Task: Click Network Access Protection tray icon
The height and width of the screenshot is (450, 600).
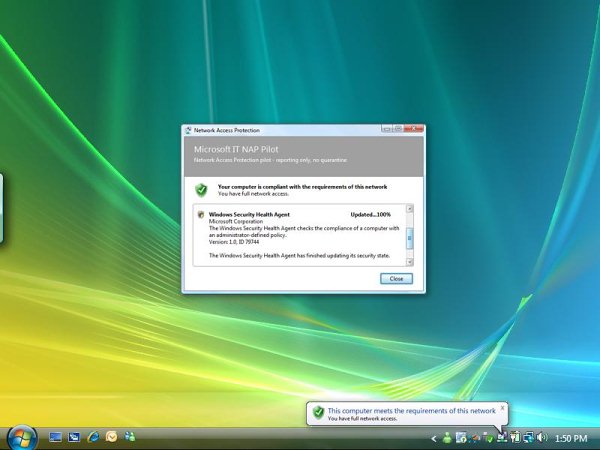Action: pyautogui.click(x=502, y=437)
